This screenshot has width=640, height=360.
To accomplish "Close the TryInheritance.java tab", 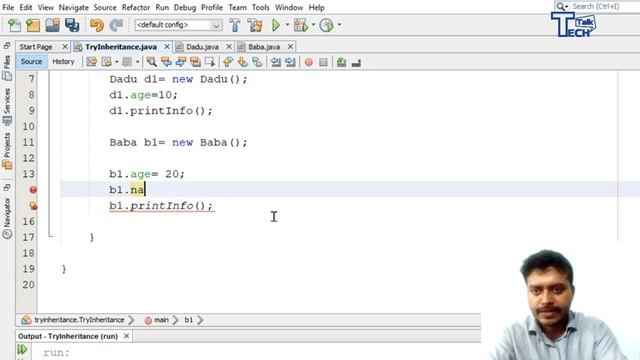I will click(x=167, y=47).
